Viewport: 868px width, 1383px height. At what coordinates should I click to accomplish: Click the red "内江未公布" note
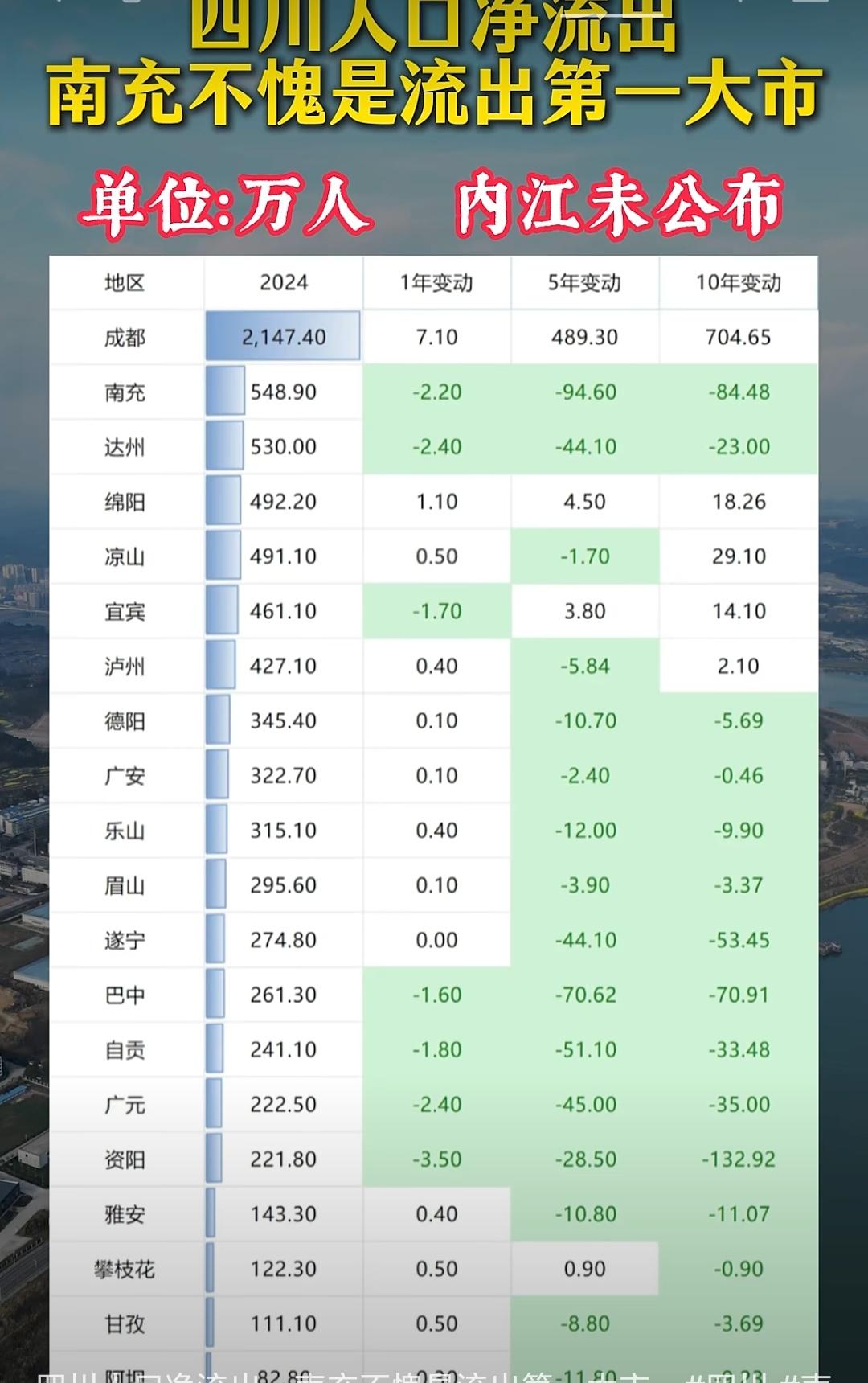tap(619, 204)
